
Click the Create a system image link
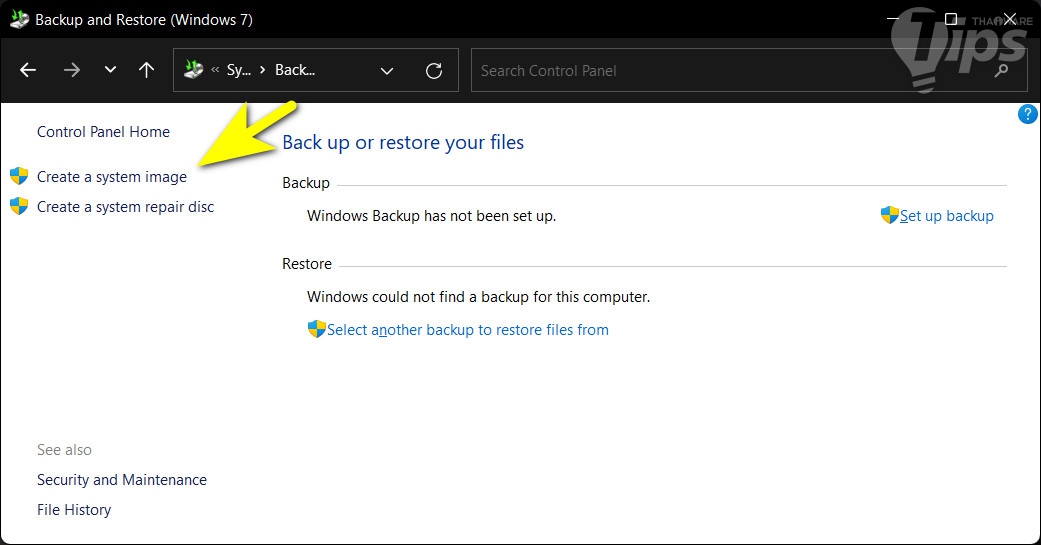coord(112,177)
